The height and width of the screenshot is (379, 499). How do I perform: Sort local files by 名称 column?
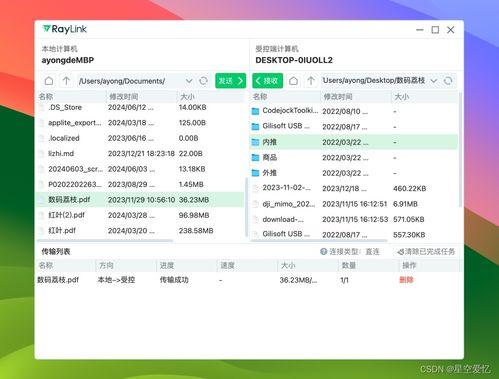[x=71, y=97]
